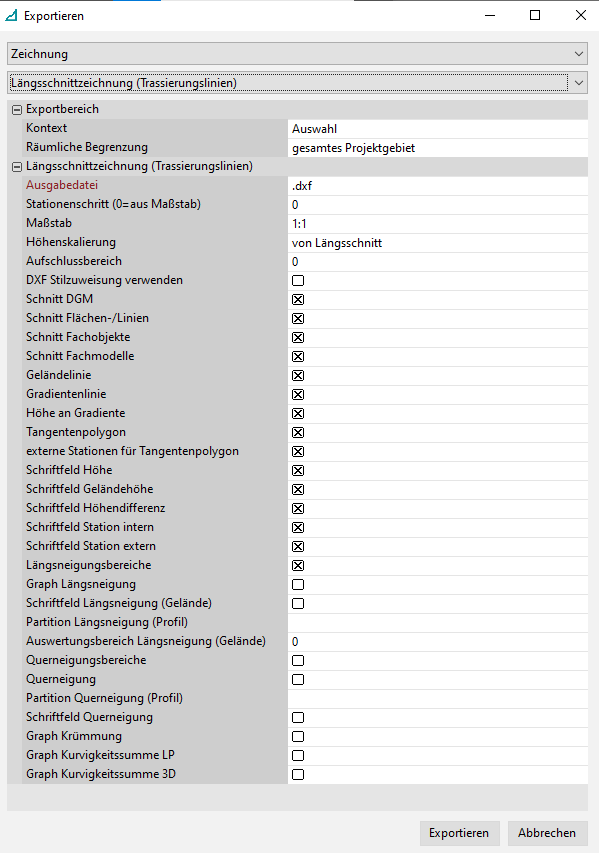This screenshot has height=853, width=599.
Task: Enable Graph Kurvigkeitssumme 3D checkbox
Action: tap(298, 774)
